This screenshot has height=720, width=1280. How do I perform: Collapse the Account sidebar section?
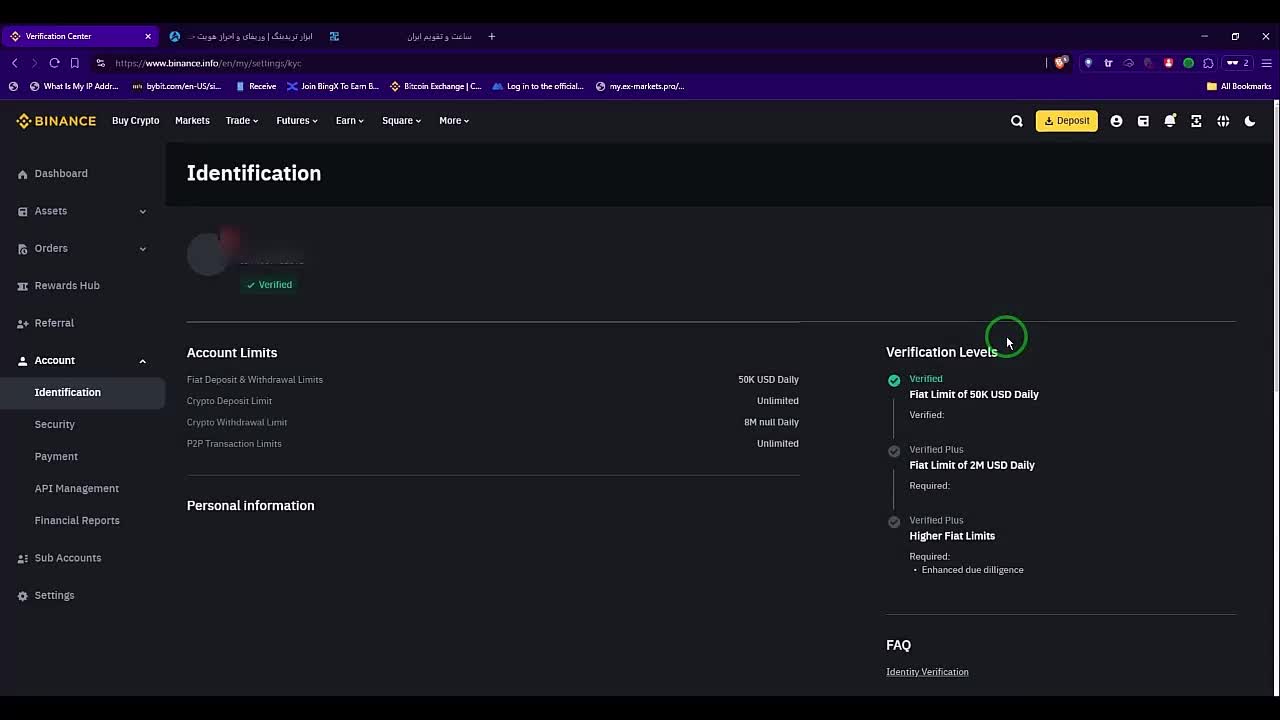pos(142,361)
